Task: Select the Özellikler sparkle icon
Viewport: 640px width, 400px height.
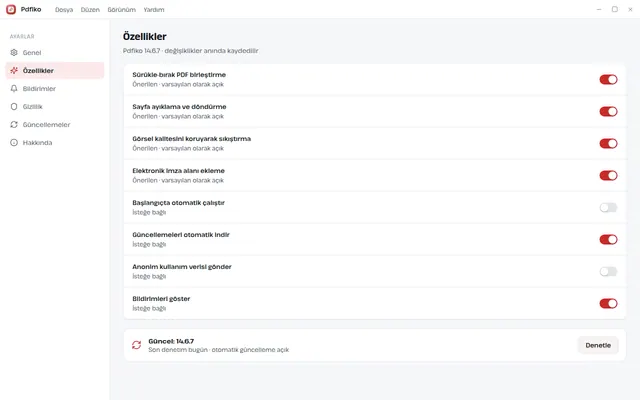Action: [x=14, y=71]
